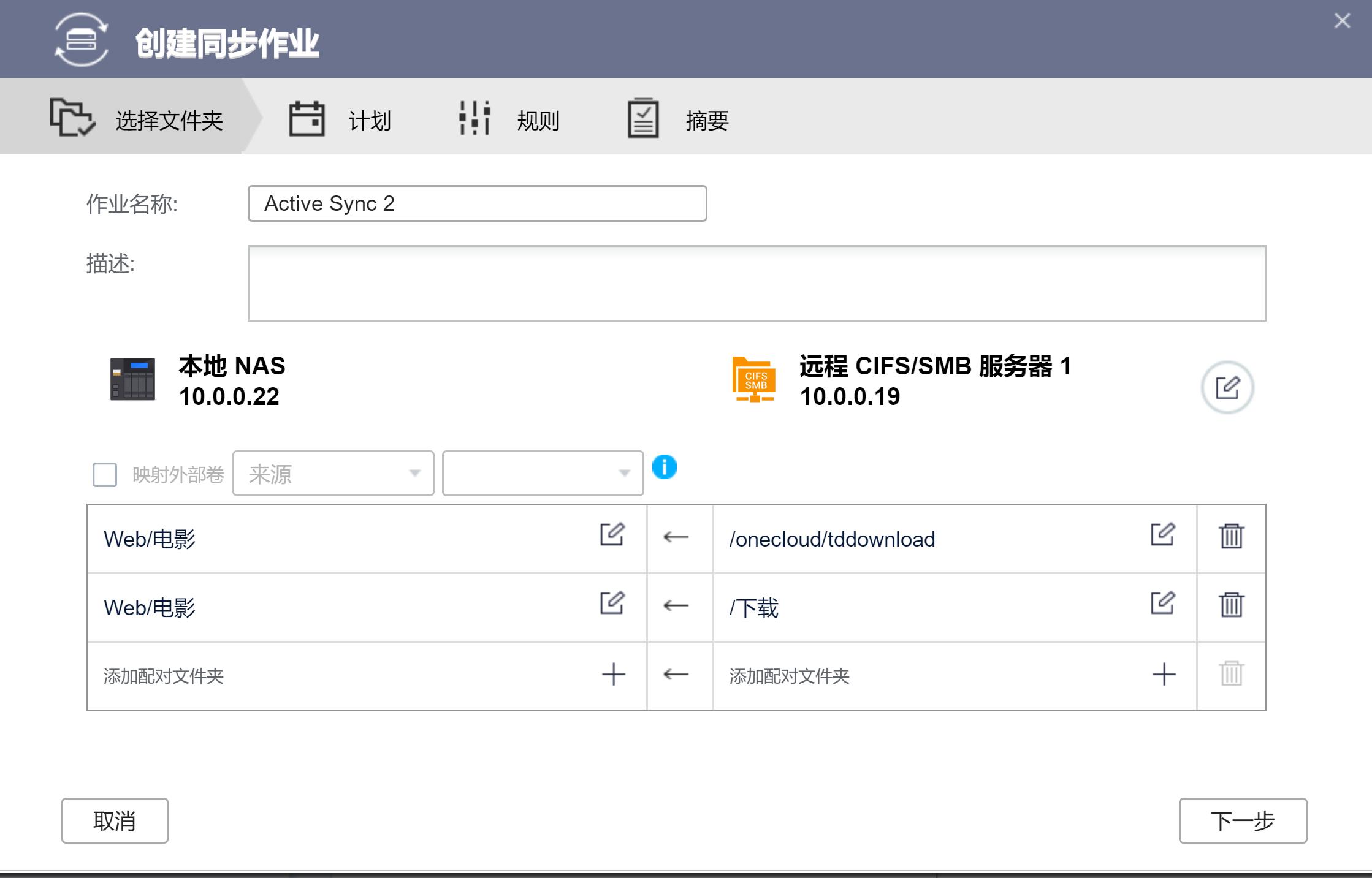Edit the remote folder /onecloud/tddownload
Screen dimensions: 1372x878
1162,535
